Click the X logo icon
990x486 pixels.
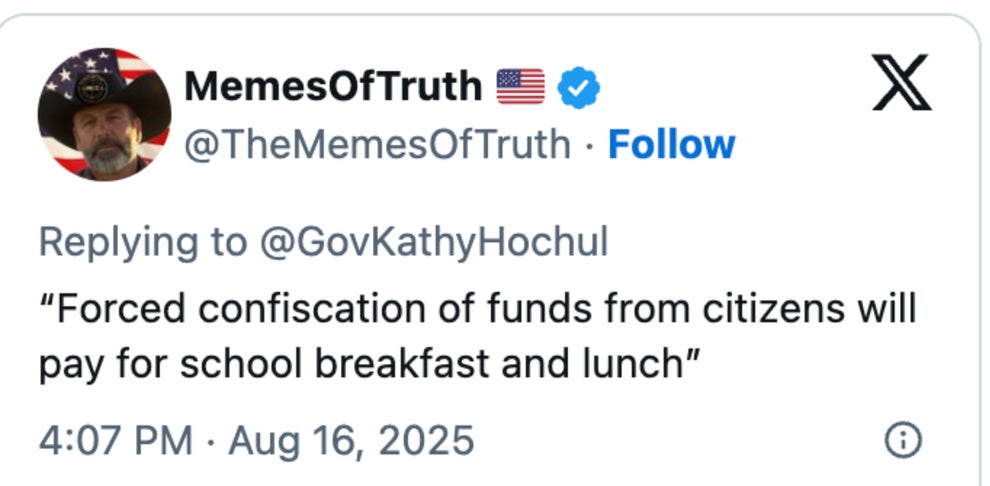click(x=901, y=83)
